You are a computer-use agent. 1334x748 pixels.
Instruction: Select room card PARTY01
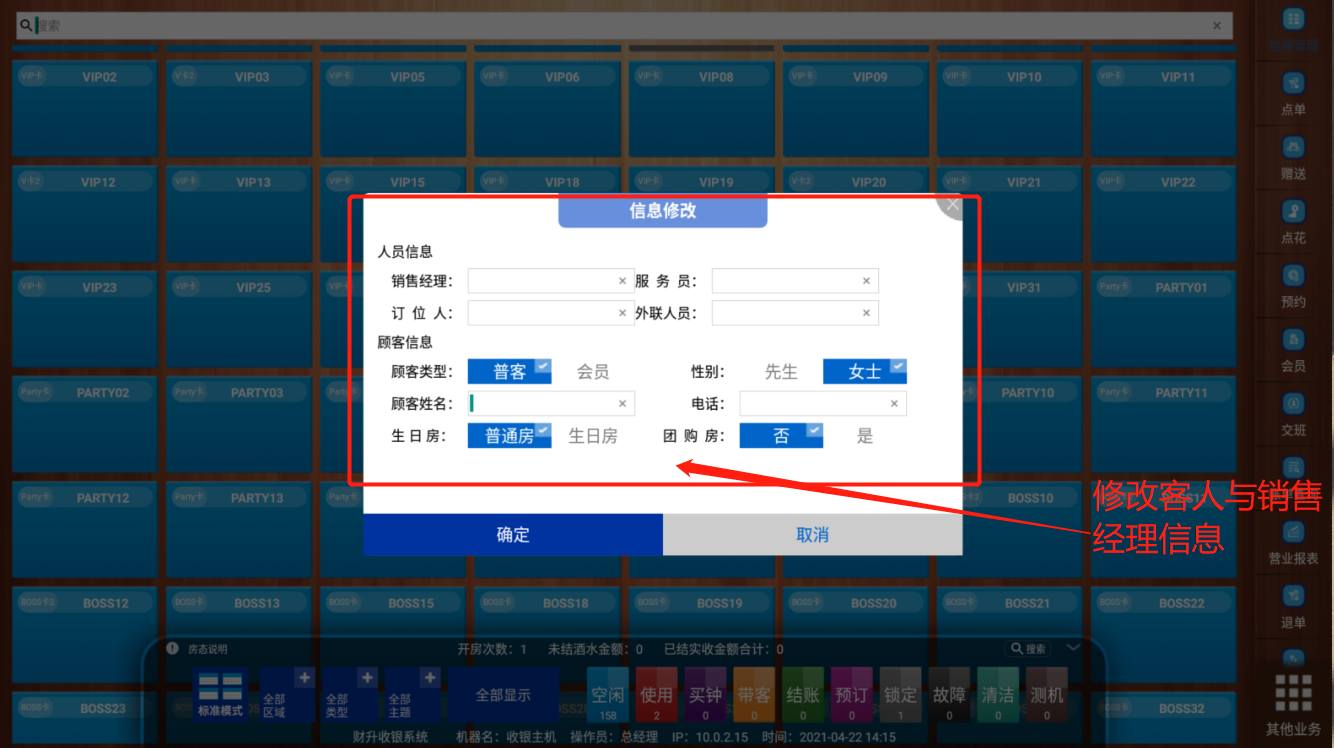[1163, 318]
